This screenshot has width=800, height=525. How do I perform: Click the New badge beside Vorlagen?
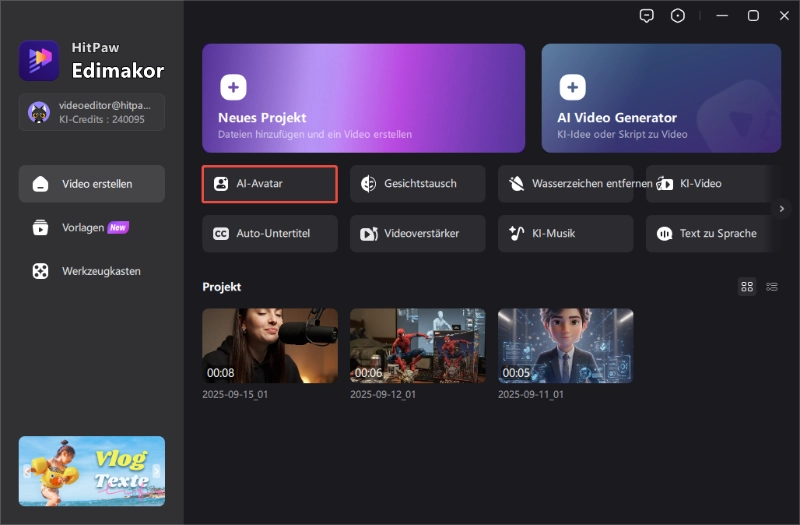point(118,228)
